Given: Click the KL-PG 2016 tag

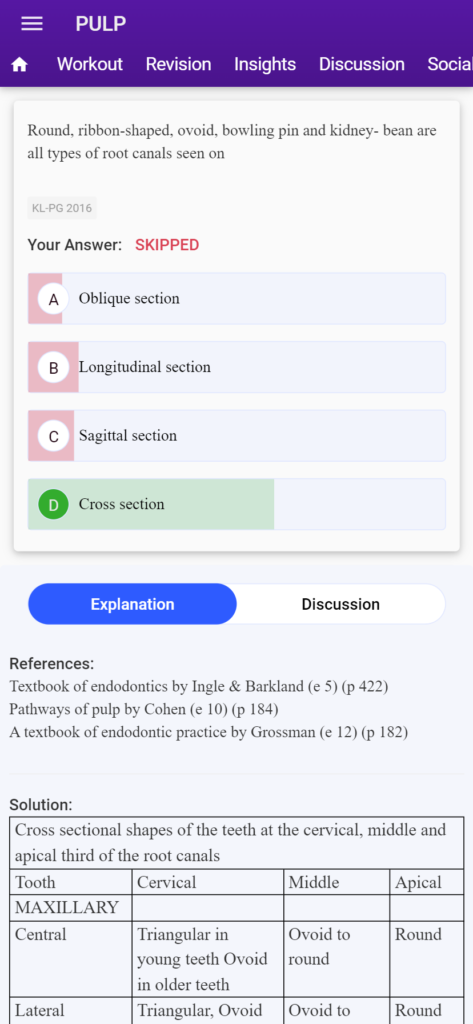Looking at the screenshot, I should pyautogui.click(x=62, y=208).
